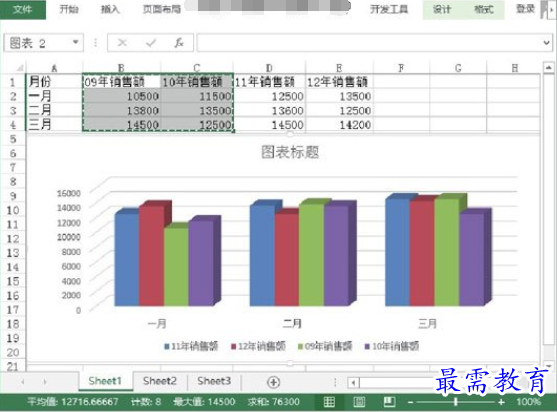
Task: Switch to Normal view icon
Action: point(329,402)
